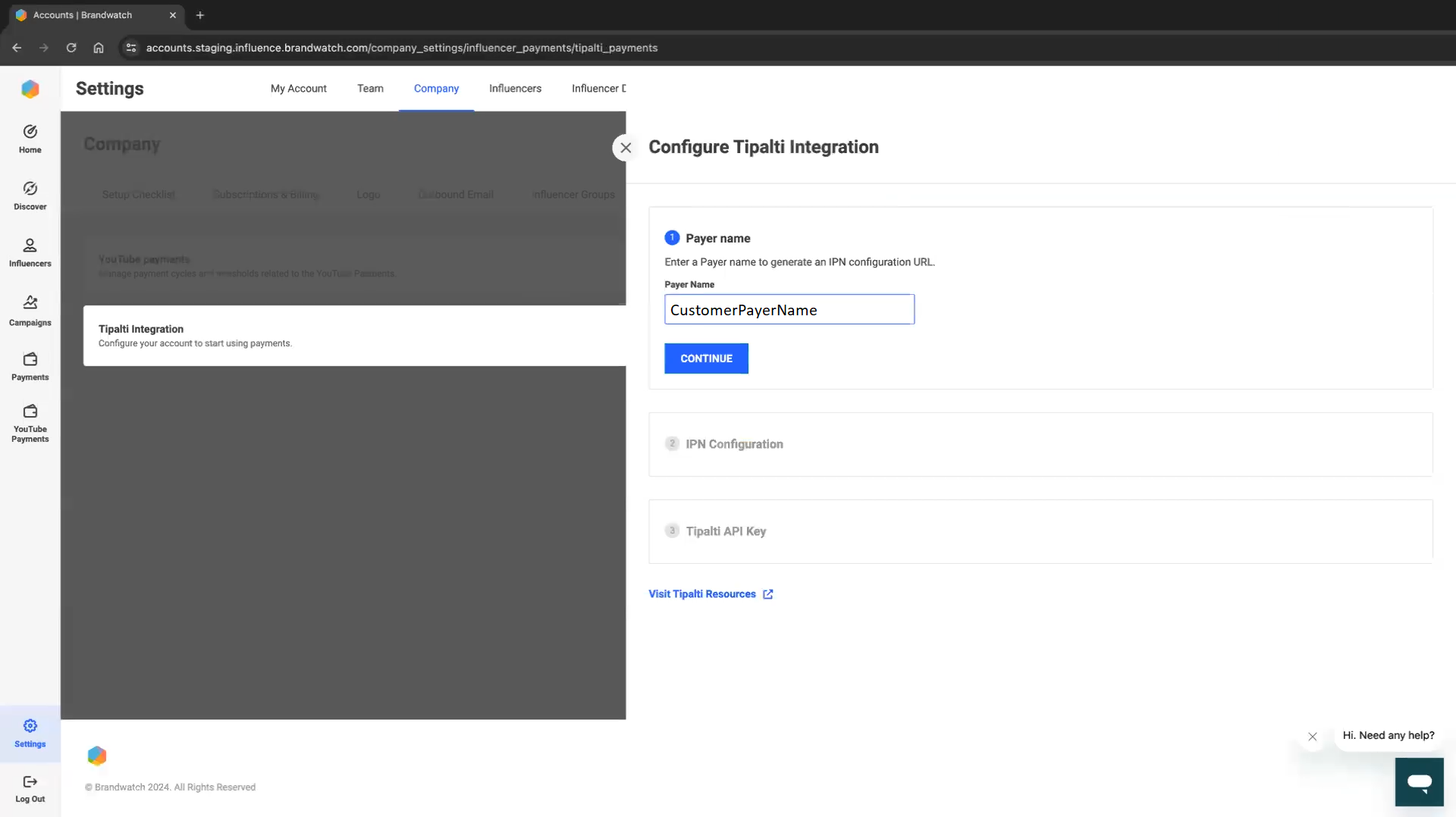1456x817 pixels.
Task: Expand the Tipalti API Key step
Action: [725, 531]
